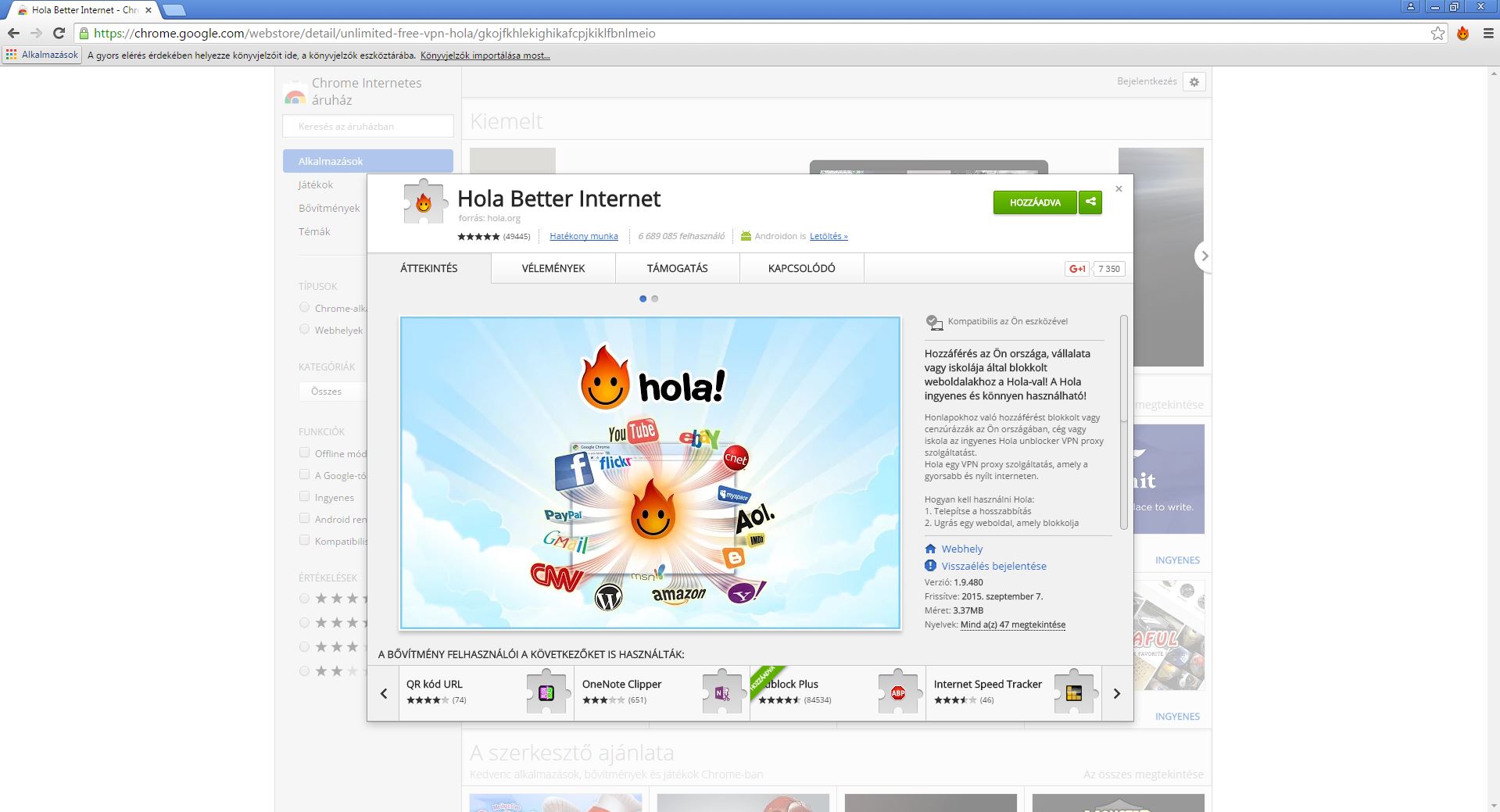Select the Webhelyek radio button
This screenshot has width=1500, height=812.
pyautogui.click(x=305, y=329)
